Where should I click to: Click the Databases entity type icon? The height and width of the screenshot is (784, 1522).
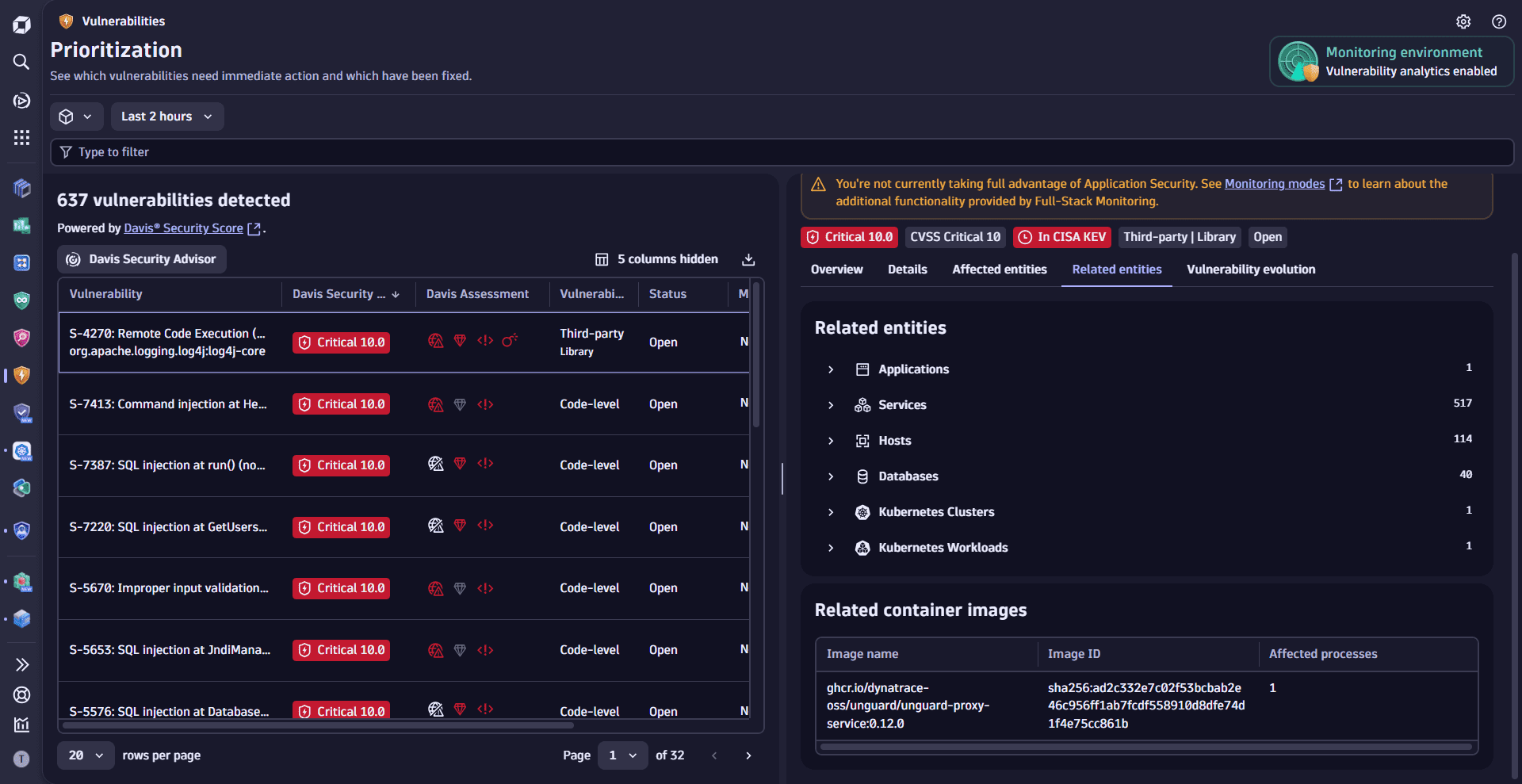coord(862,476)
